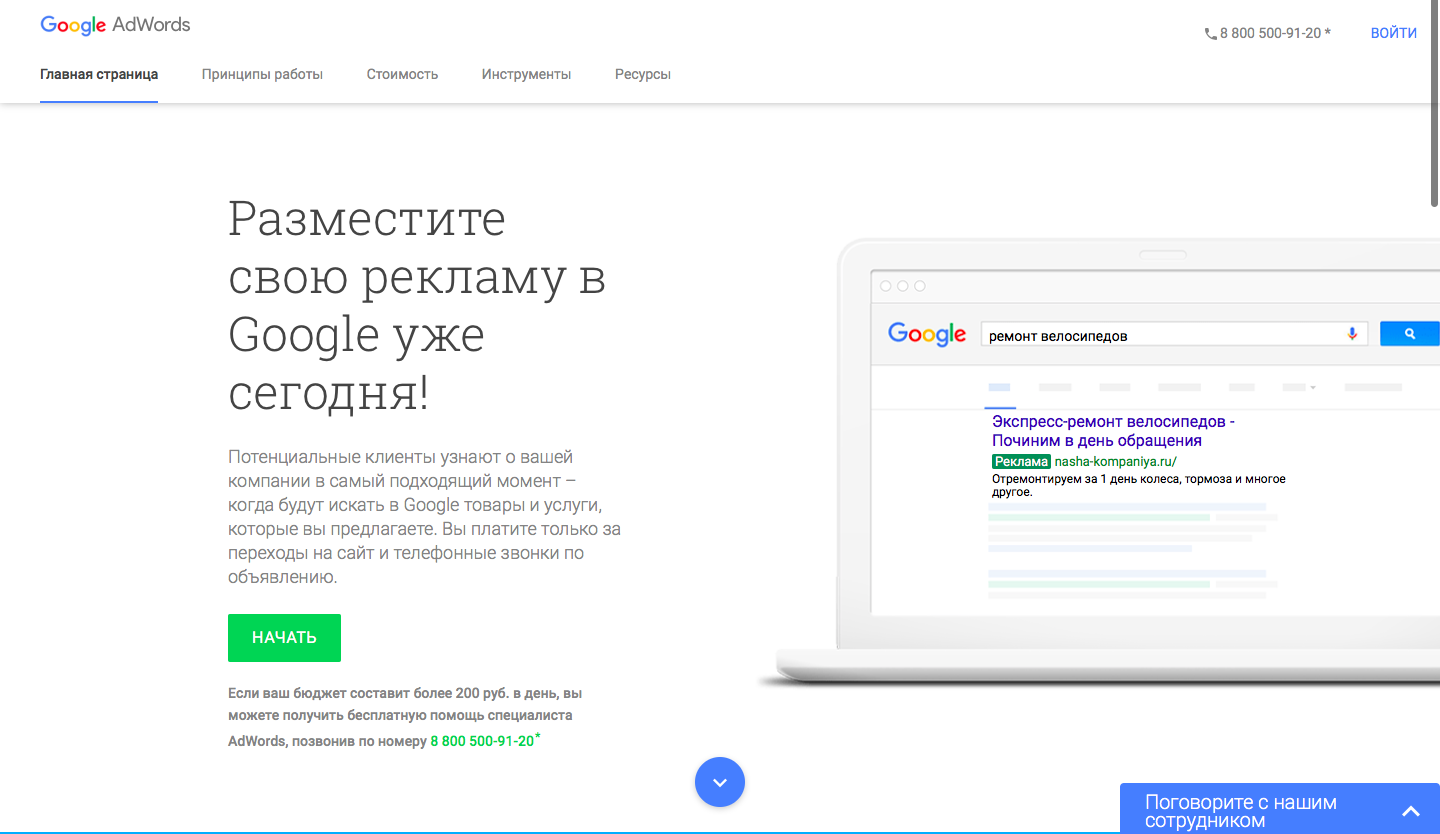
Task: Click the phone icon beside 8 800 500-91-20
Action: click(1210, 33)
